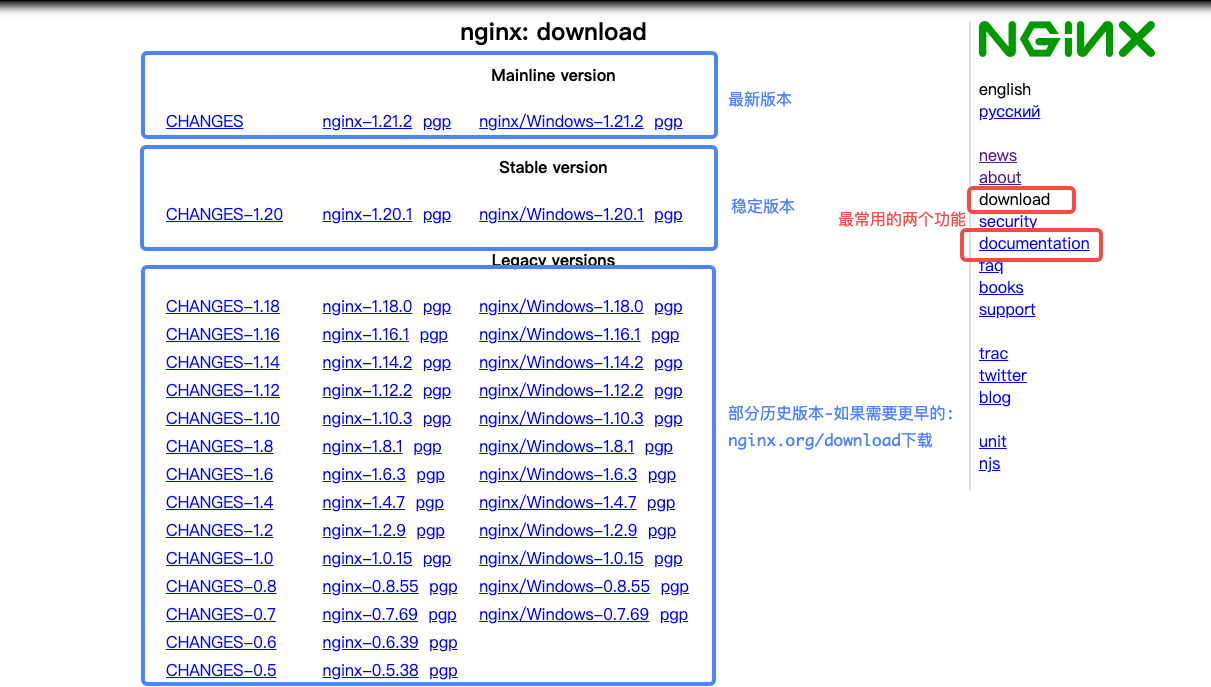Download nginx-0.5.38 source
Image resolution: width=1211 pixels, height=687 pixels.
point(370,671)
